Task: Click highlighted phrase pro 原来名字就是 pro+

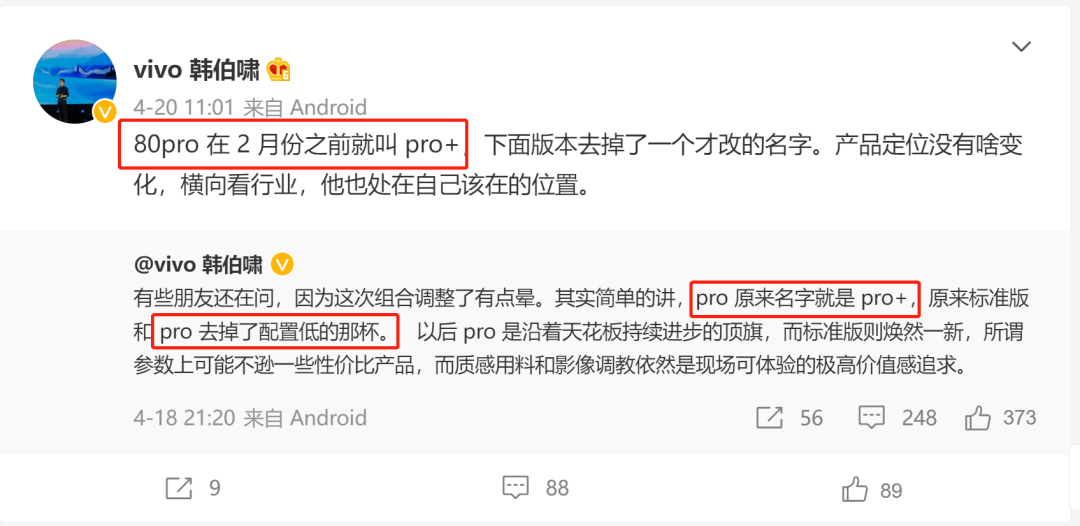Action: tap(805, 299)
